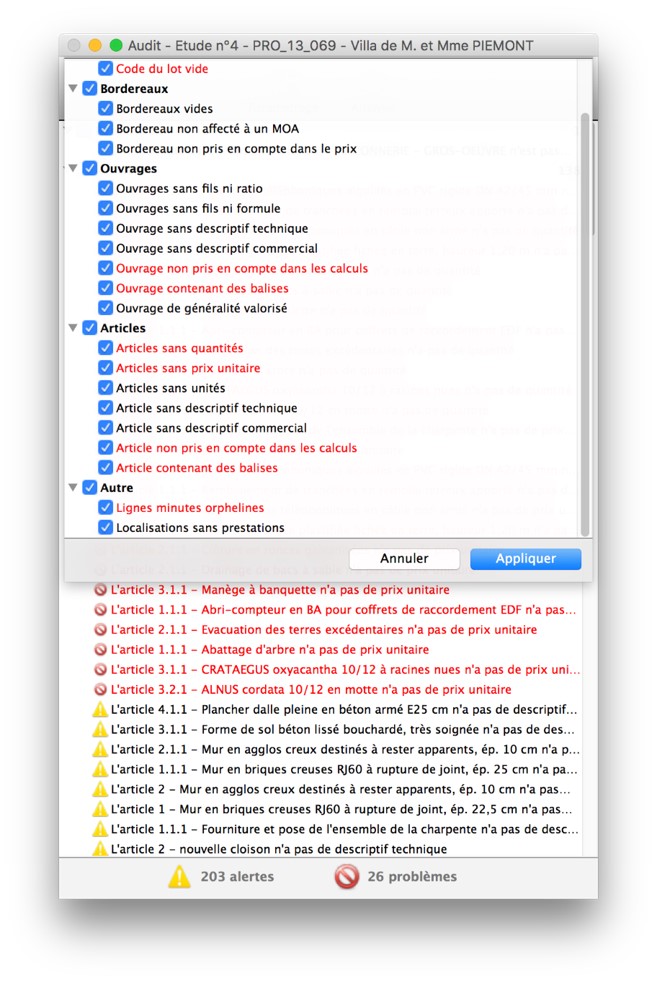Uncheck Articles sans prix unitaire

pyautogui.click(x=105, y=368)
